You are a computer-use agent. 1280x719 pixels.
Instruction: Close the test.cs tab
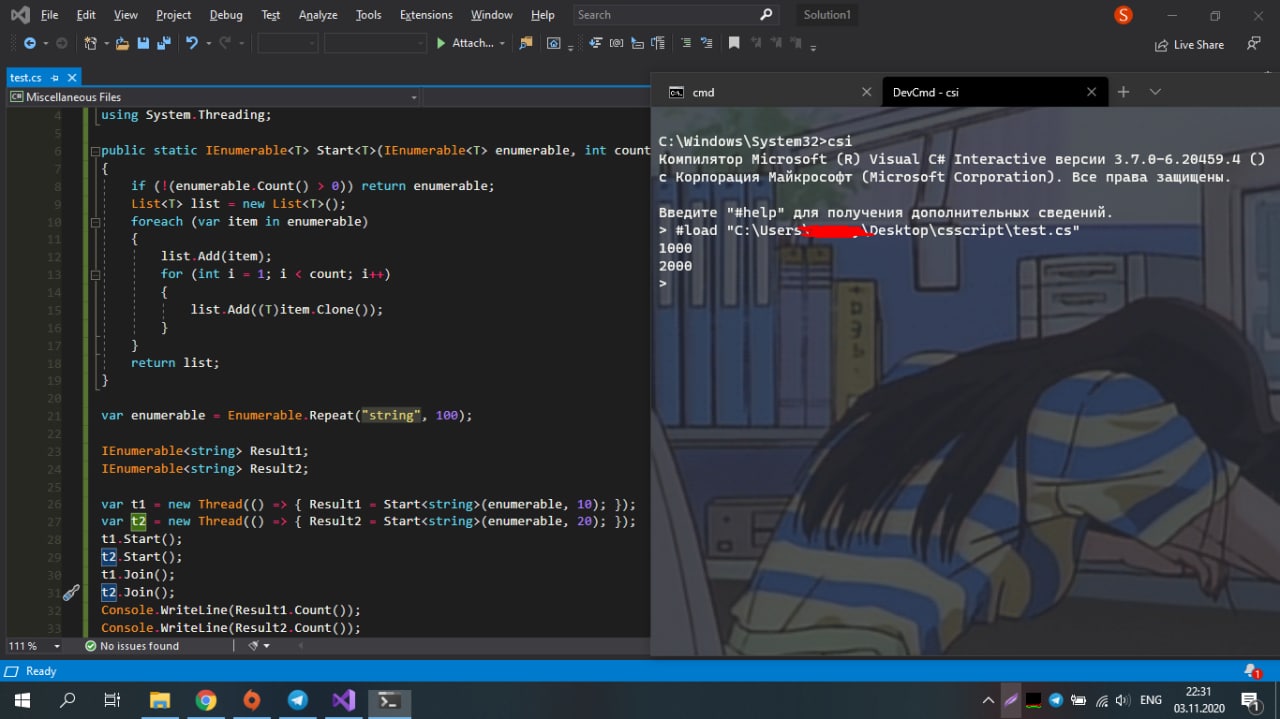coord(72,77)
